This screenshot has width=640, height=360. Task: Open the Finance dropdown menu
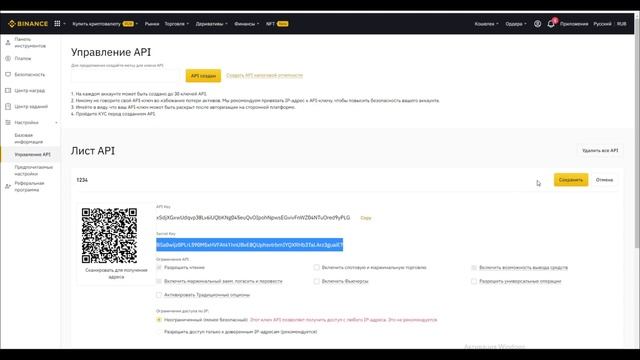tap(247, 24)
